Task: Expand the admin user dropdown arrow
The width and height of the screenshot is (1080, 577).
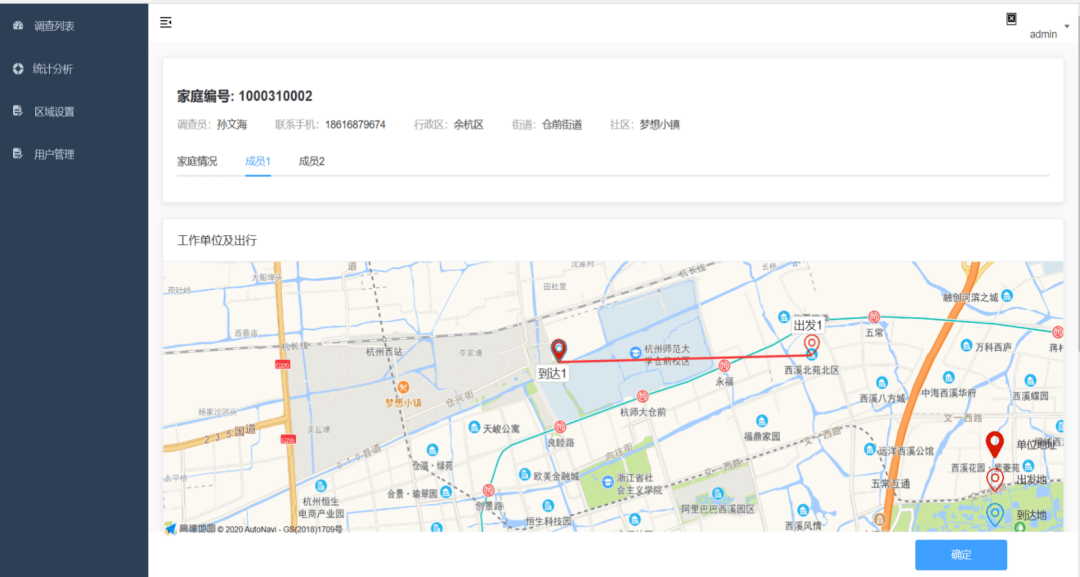Action: (1067, 26)
